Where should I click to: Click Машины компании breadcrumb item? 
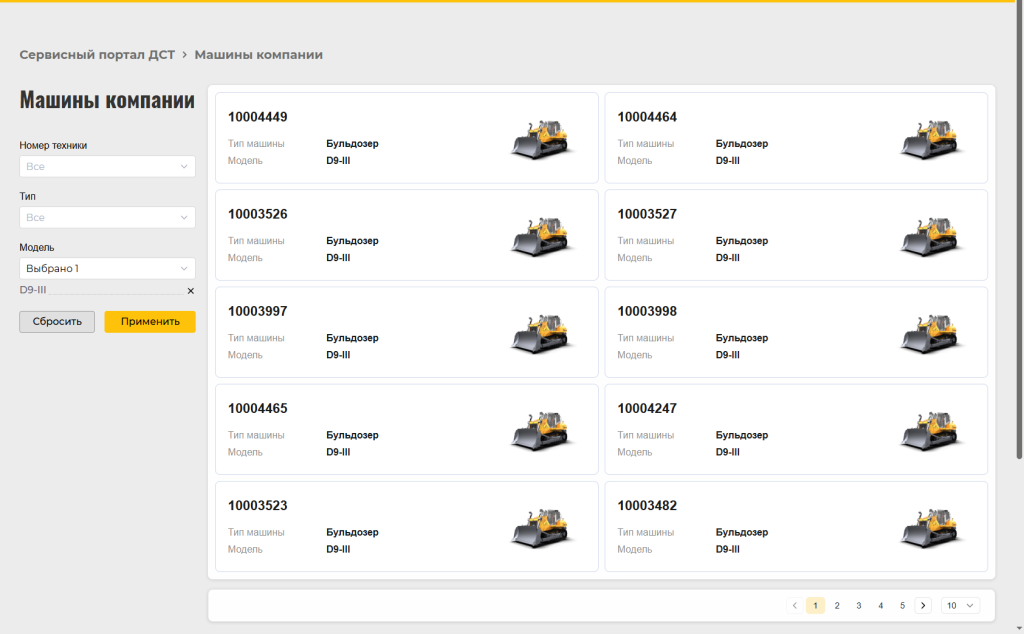click(259, 55)
